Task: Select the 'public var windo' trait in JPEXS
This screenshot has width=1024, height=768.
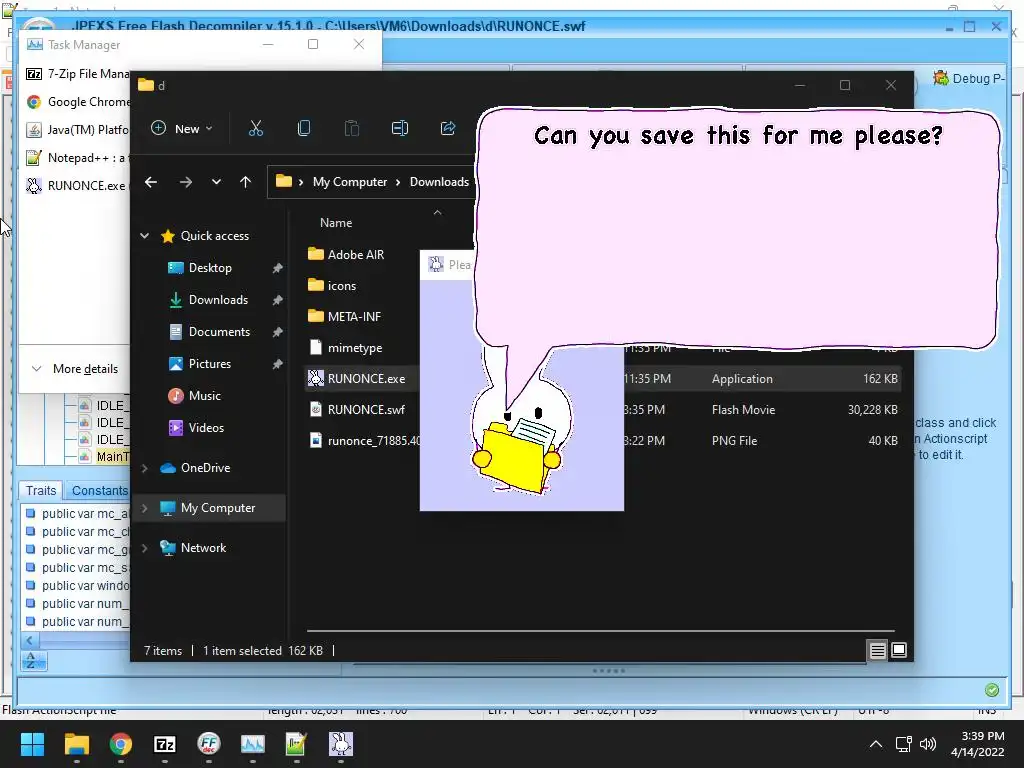Action: [x=77, y=586]
